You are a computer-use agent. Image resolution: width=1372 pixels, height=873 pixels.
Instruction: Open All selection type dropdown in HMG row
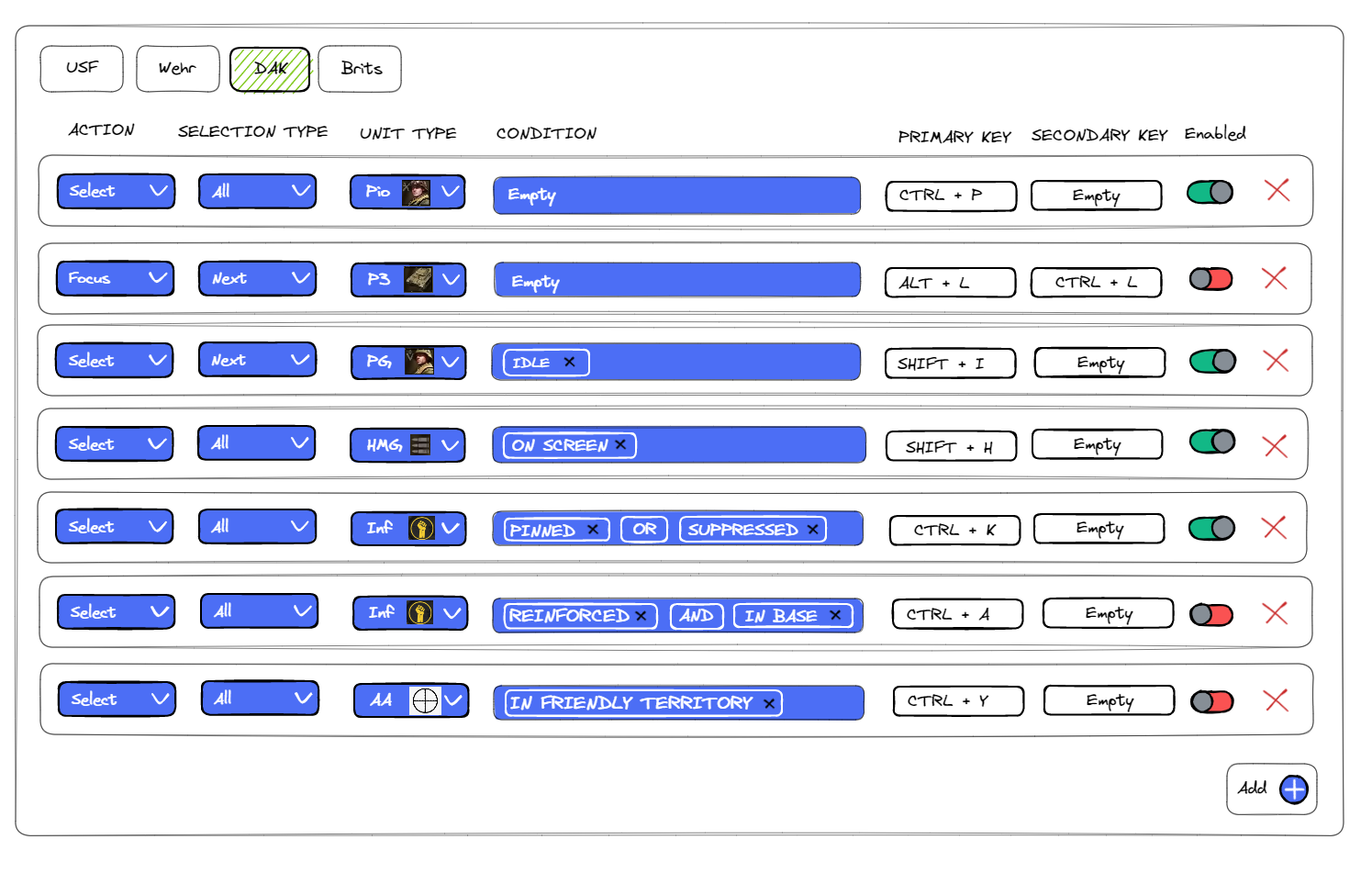click(x=257, y=442)
